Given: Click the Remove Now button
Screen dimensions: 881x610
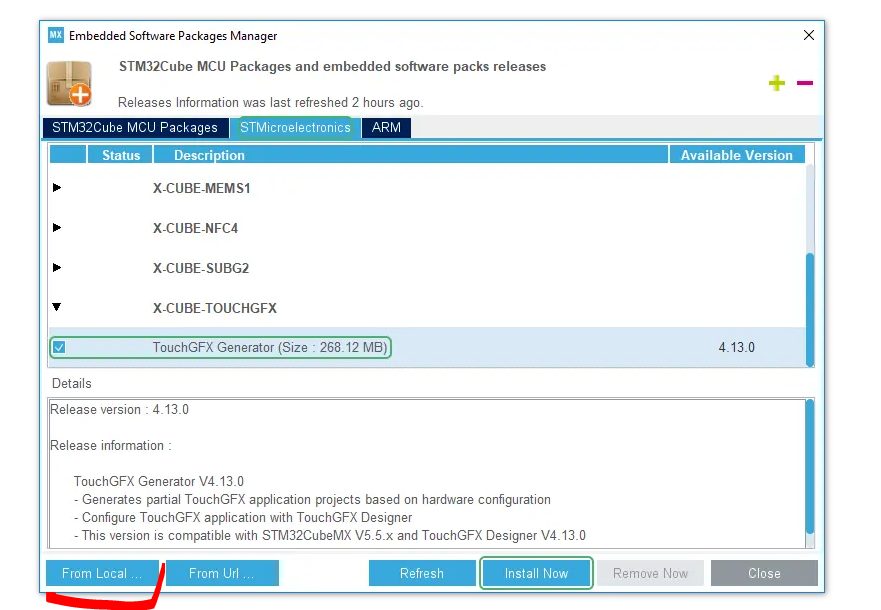Looking at the screenshot, I should [650, 573].
